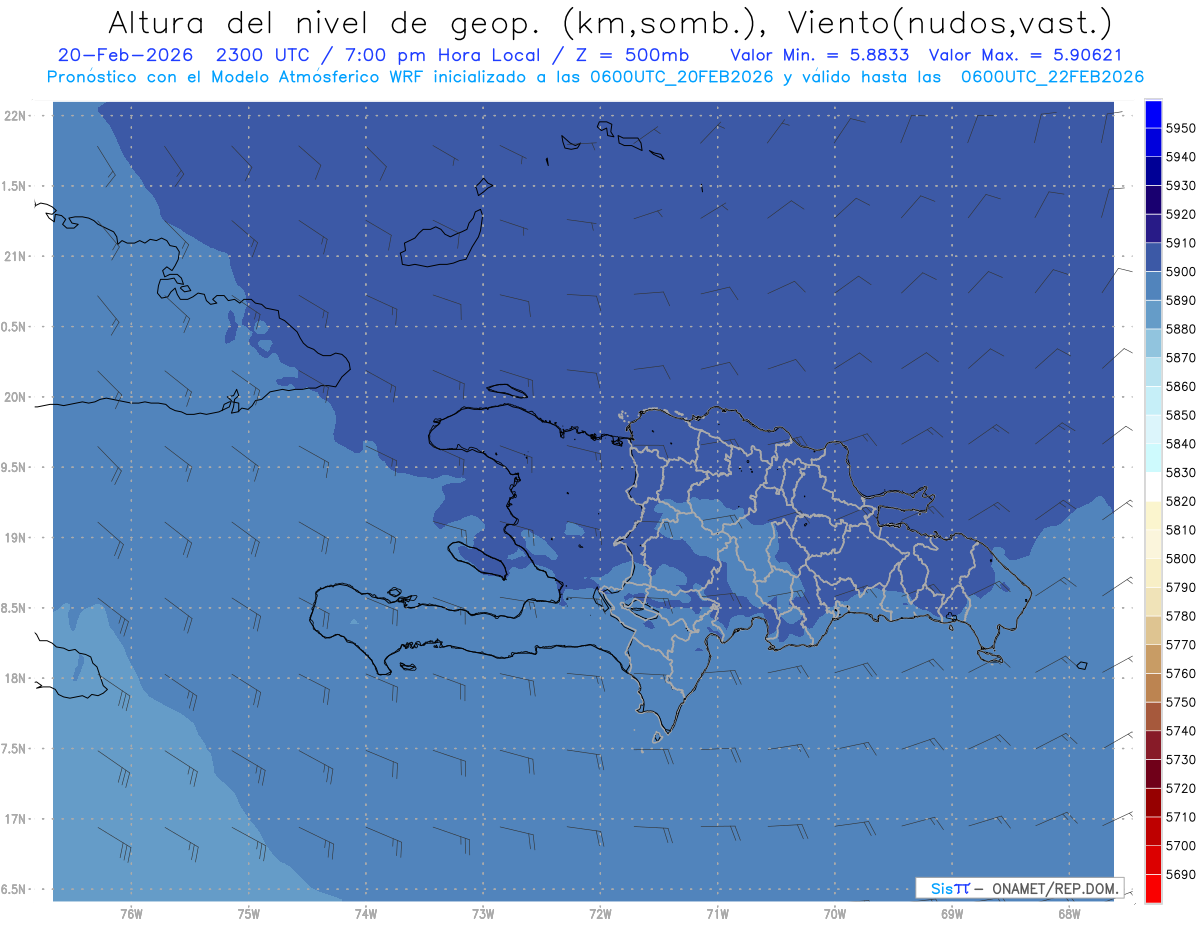Click the '5800' color scale label

[1180, 559]
